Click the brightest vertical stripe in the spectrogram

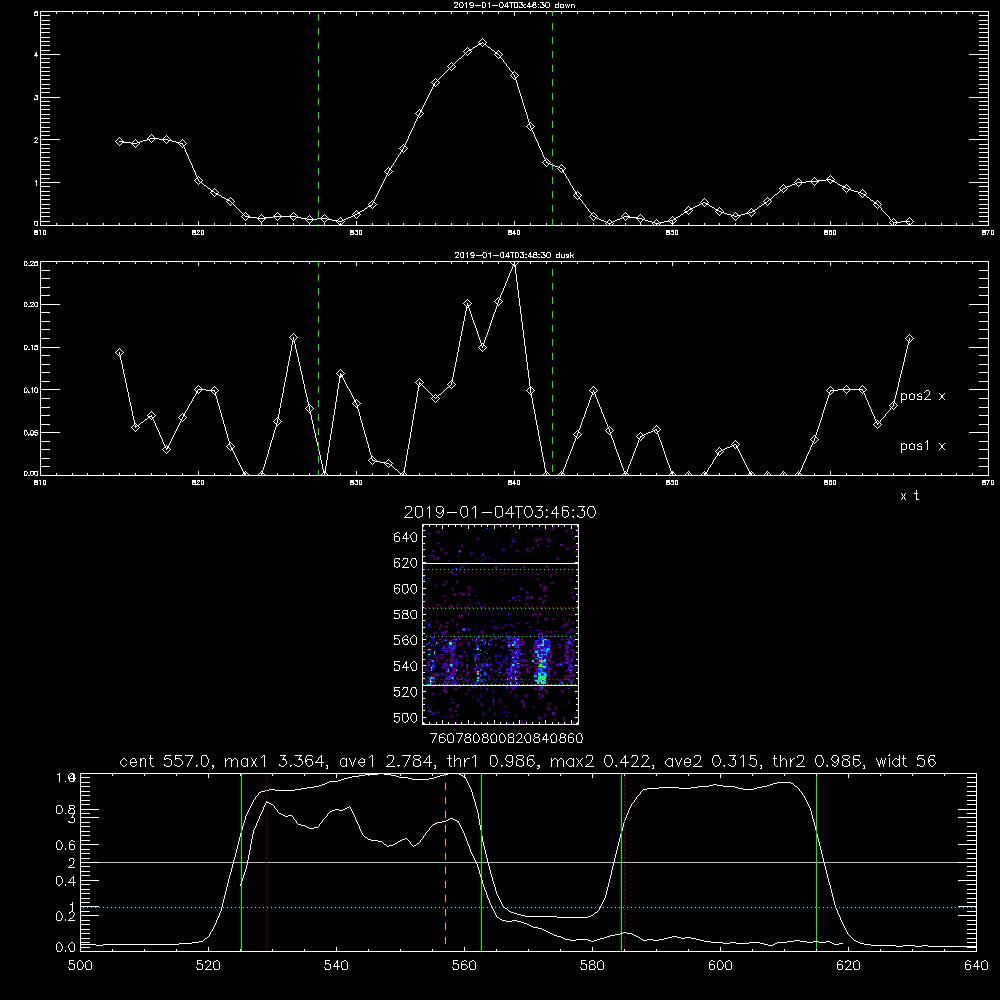(541, 661)
